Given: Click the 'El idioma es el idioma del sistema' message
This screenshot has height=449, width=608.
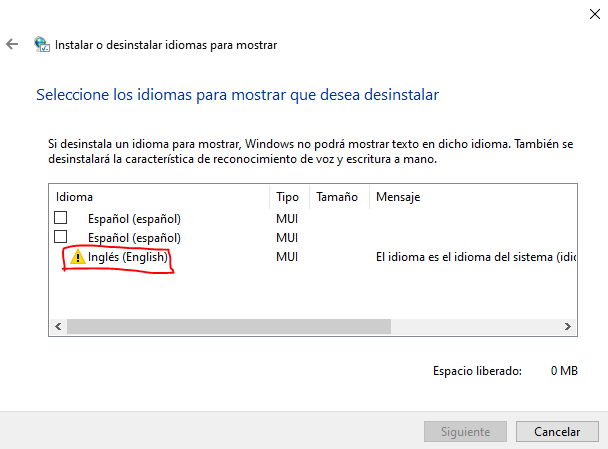Looking at the screenshot, I should [476, 257].
